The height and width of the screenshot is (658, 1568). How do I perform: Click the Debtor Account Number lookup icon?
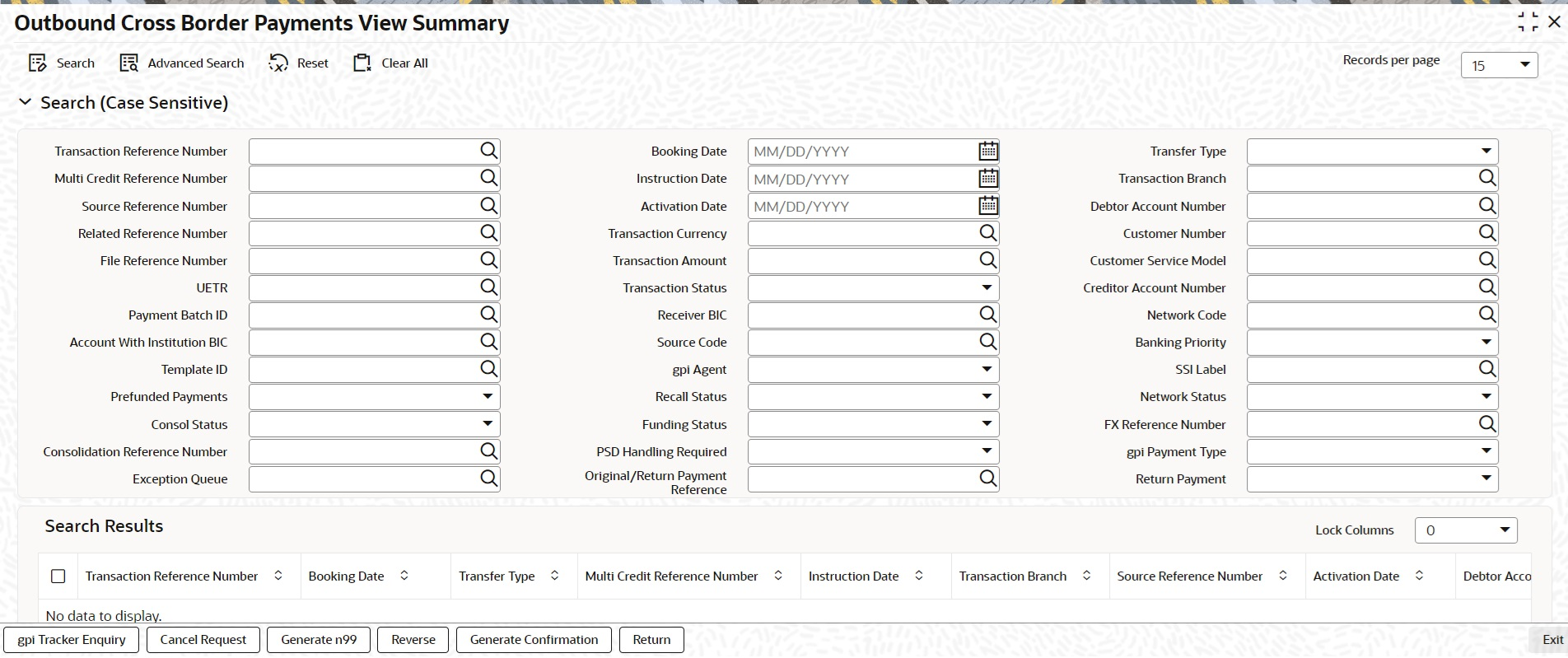pyautogui.click(x=1487, y=206)
